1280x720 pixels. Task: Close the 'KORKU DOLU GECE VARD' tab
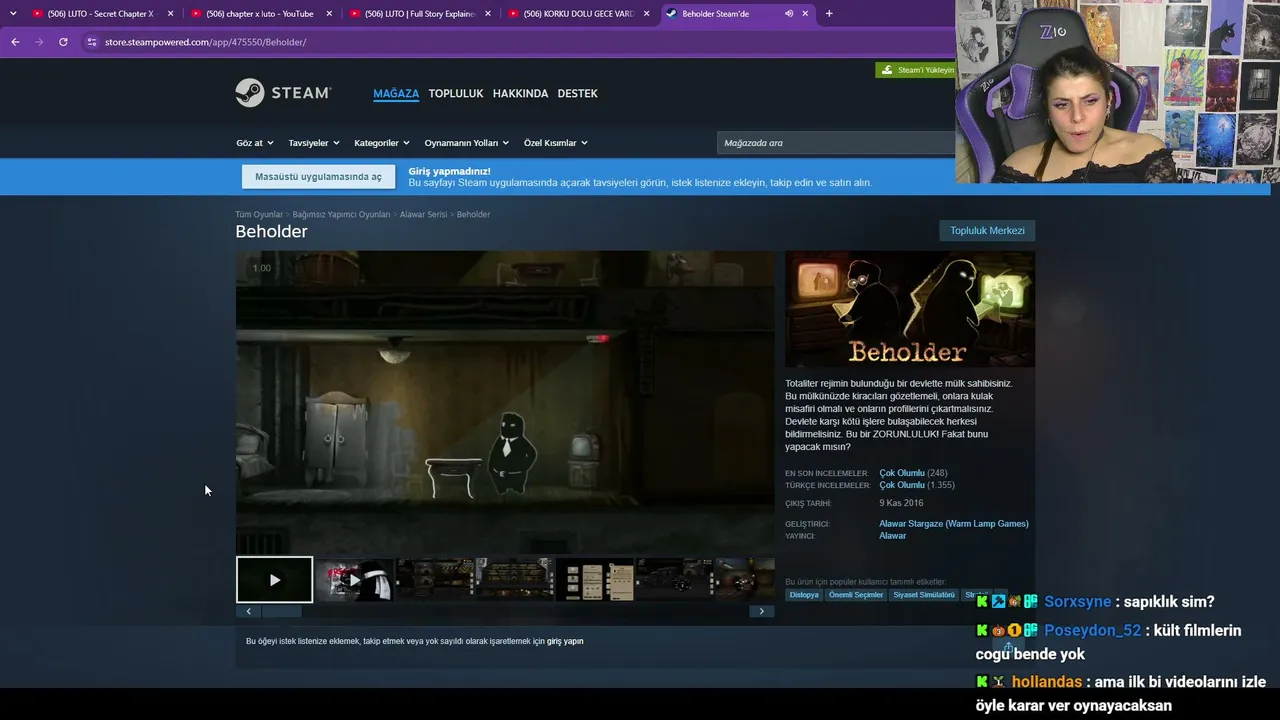[x=647, y=14]
